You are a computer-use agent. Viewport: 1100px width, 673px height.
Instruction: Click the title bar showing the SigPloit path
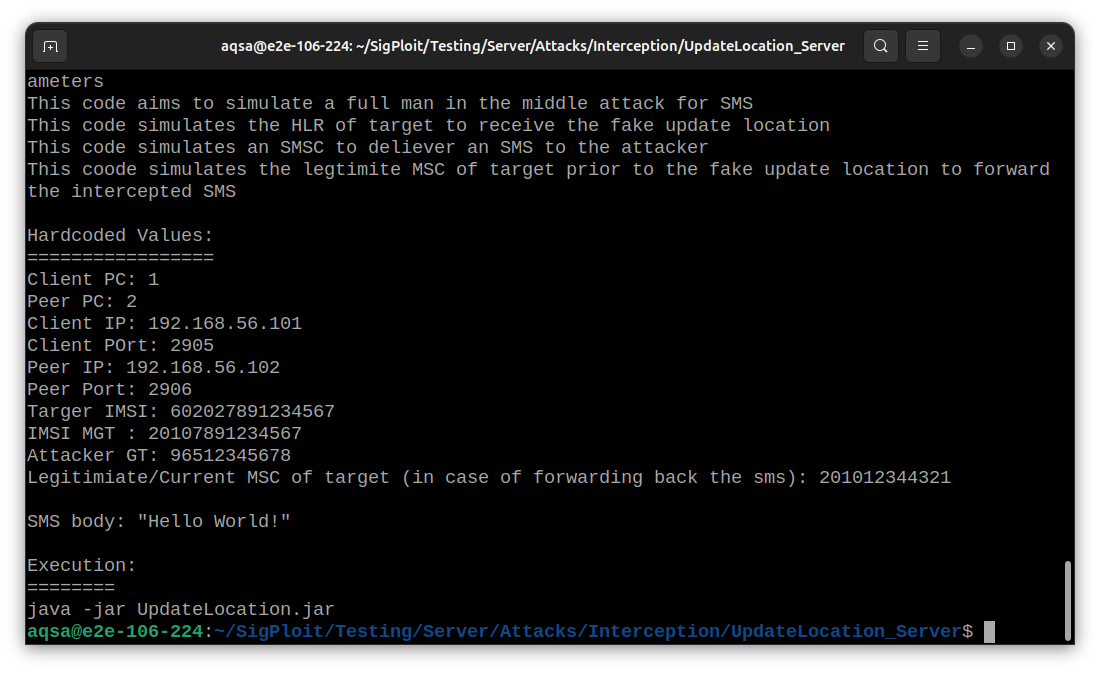click(x=532, y=46)
